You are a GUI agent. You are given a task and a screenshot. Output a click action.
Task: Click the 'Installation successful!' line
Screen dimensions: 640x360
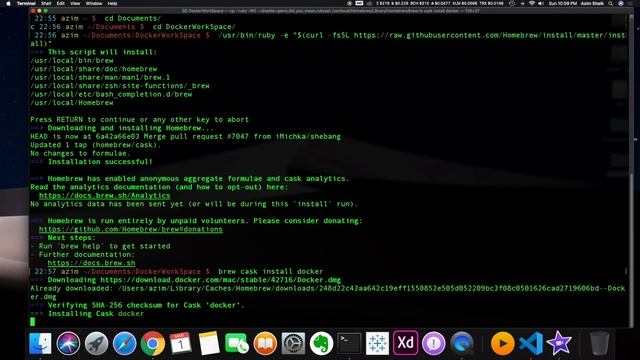[100, 162]
